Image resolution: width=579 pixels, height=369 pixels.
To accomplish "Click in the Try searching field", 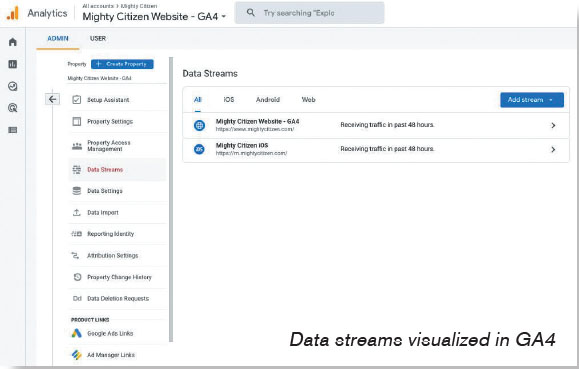I will coord(309,13).
